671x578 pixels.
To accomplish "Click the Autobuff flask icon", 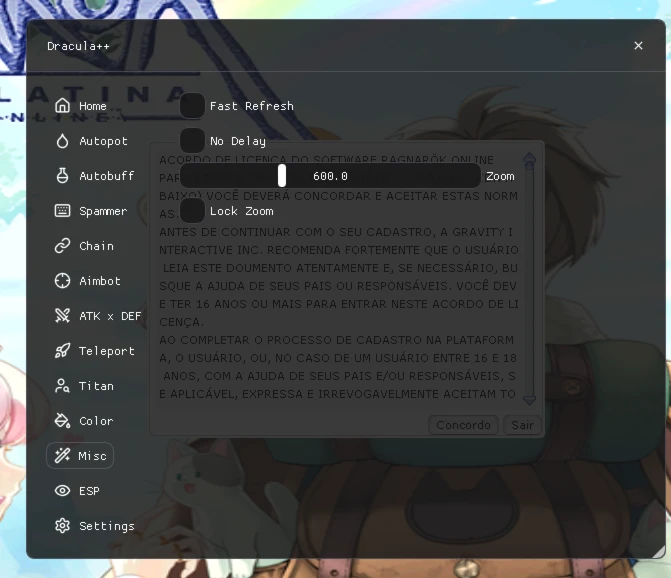I will coord(62,176).
